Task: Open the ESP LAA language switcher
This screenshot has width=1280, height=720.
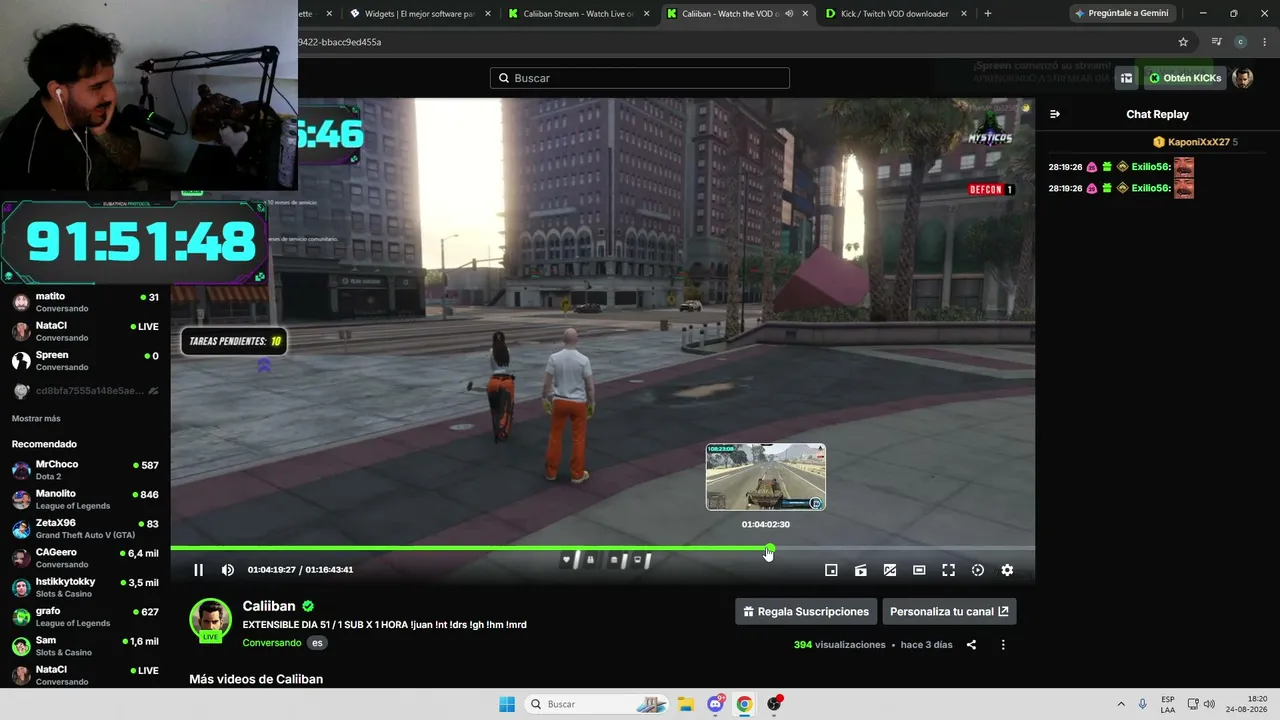Action: (x=1168, y=704)
